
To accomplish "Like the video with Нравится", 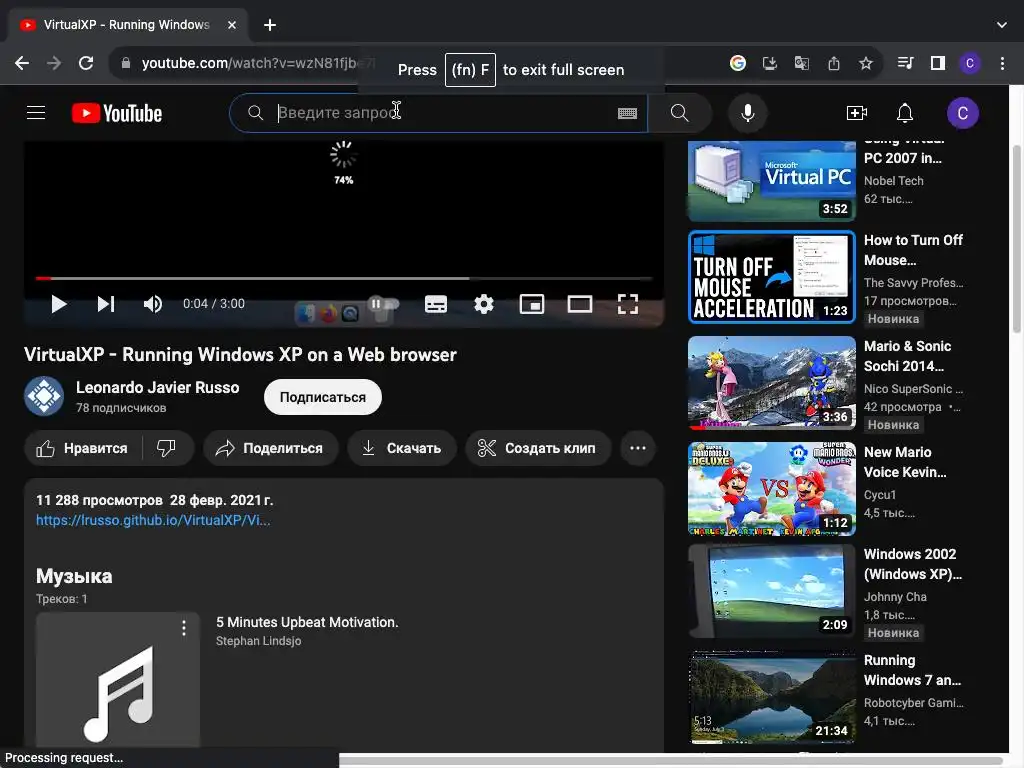I will pyautogui.click(x=83, y=448).
